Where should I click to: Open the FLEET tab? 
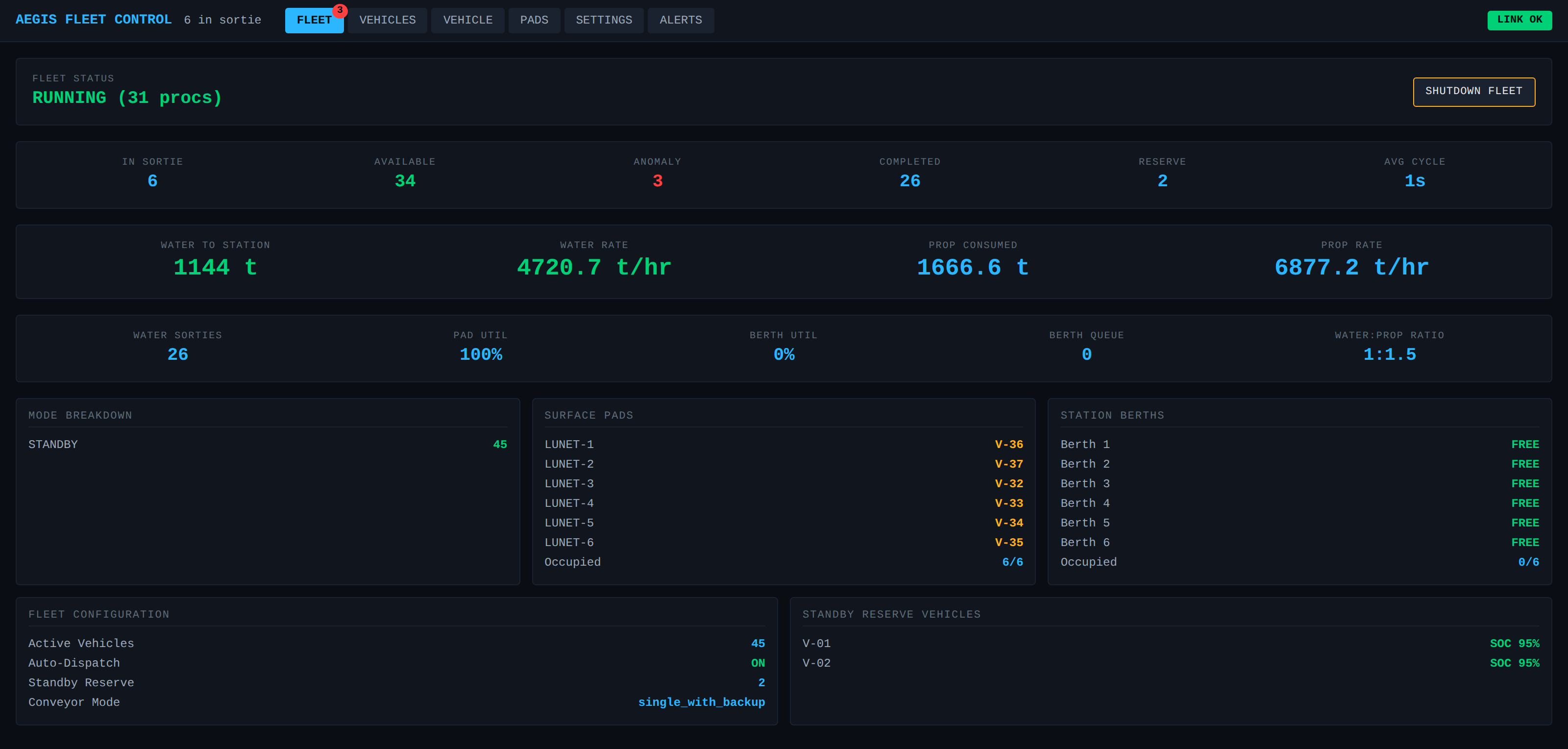point(314,20)
